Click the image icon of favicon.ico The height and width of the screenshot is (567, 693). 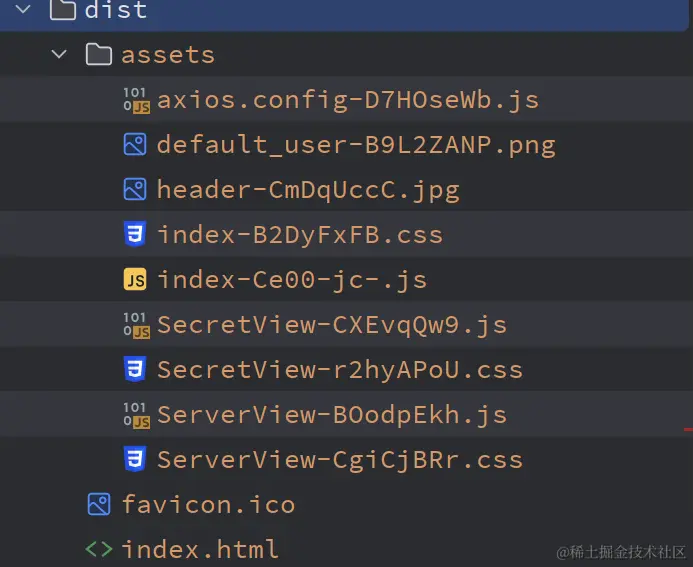pos(99,504)
